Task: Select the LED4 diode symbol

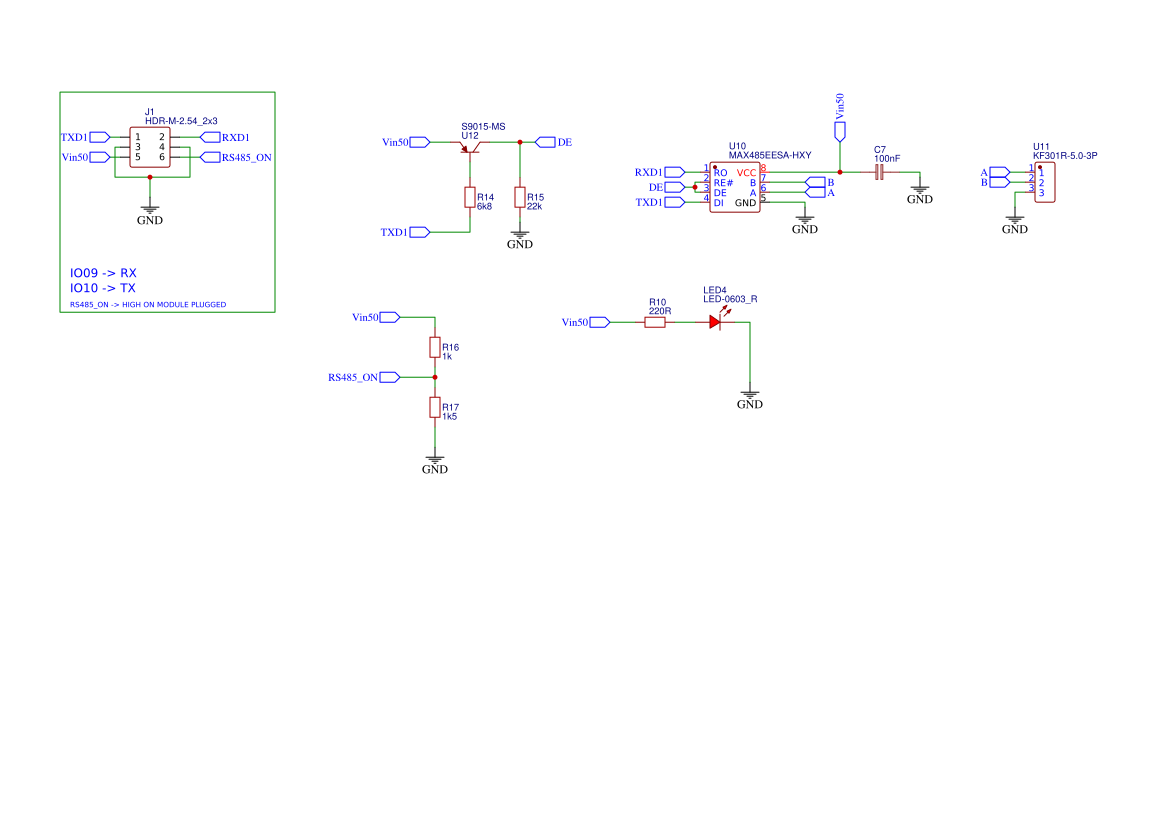Action: tap(716, 320)
